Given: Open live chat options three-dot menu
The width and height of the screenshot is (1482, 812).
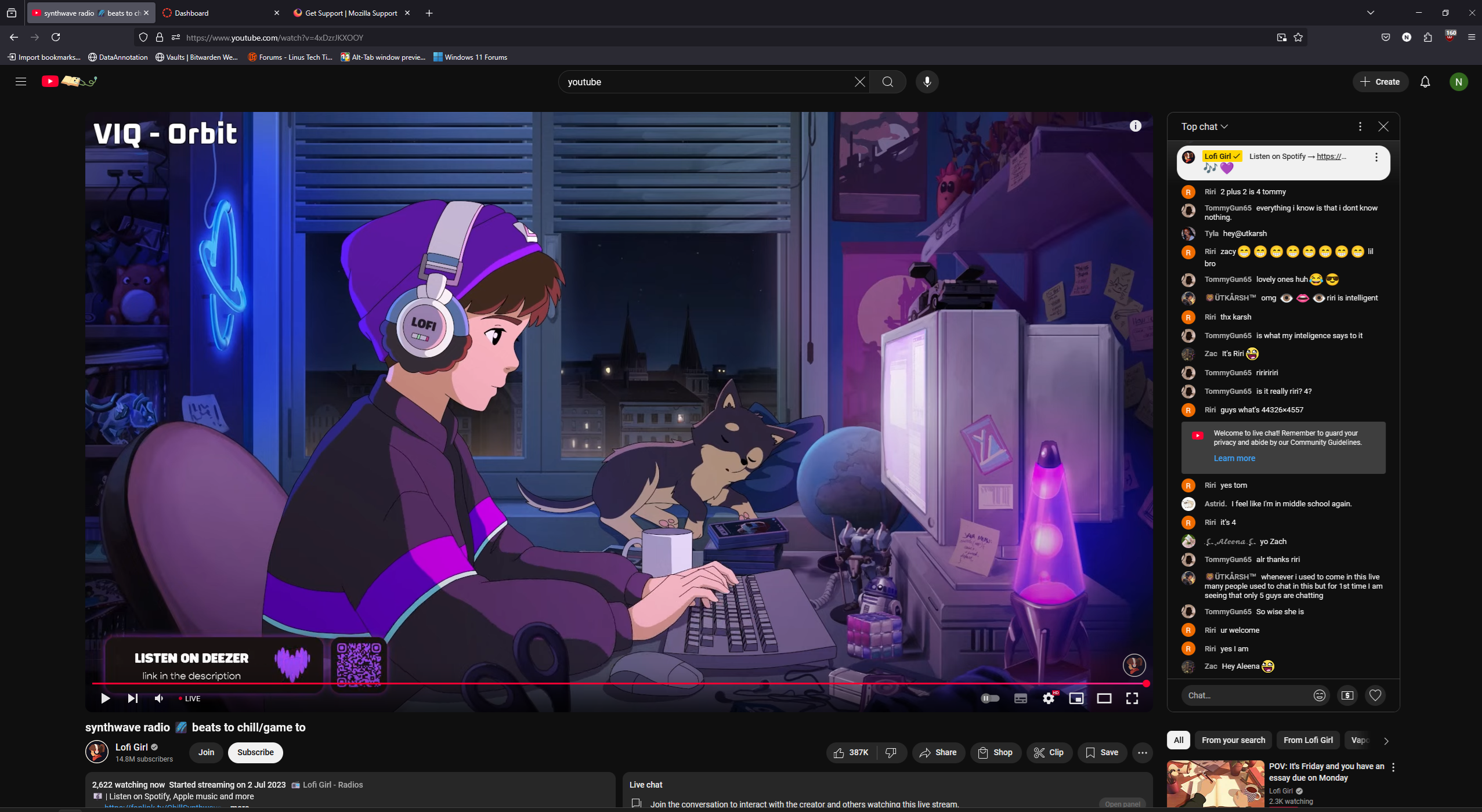Looking at the screenshot, I should pyautogui.click(x=1360, y=126).
